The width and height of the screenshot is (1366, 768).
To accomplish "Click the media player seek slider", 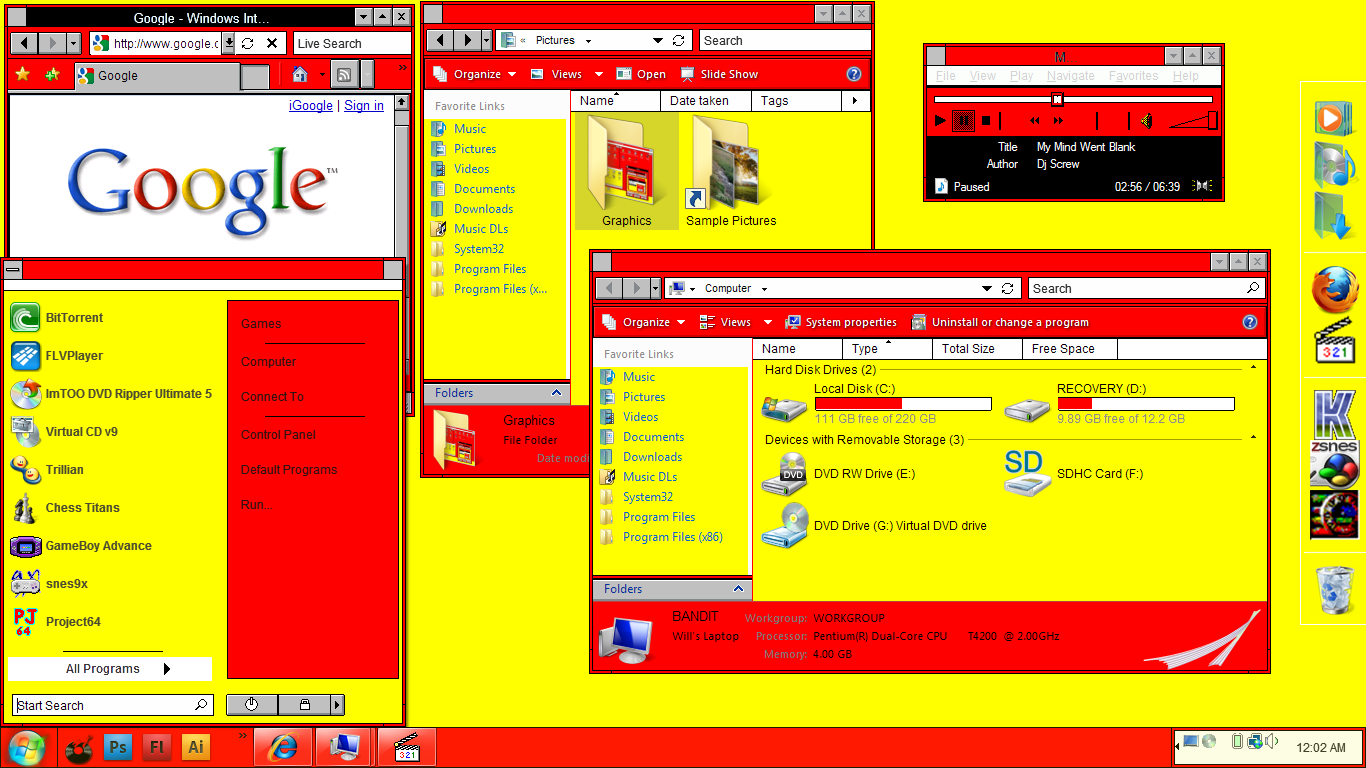I will coord(1056,98).
